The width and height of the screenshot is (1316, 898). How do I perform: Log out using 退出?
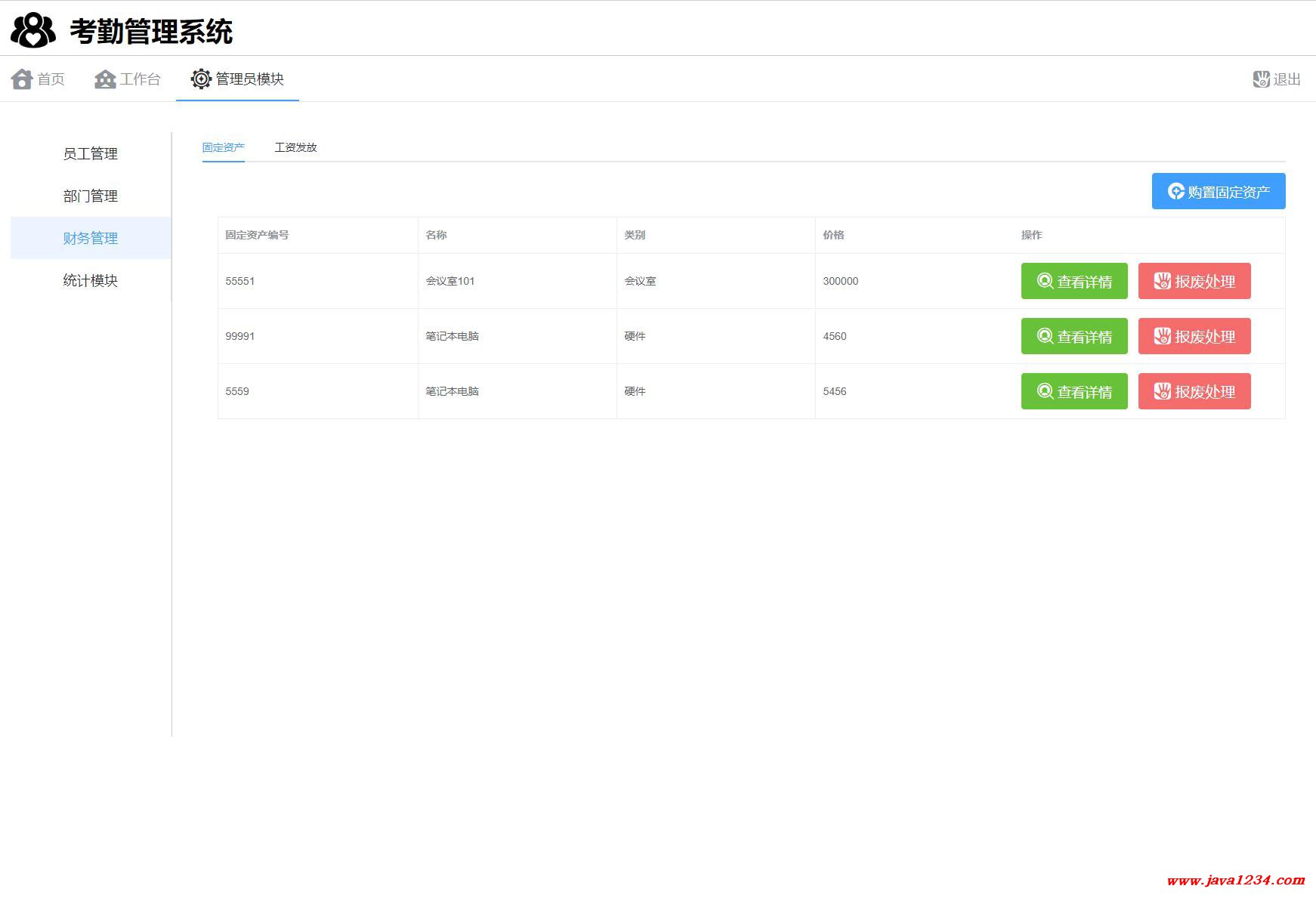click(1277, 79)
